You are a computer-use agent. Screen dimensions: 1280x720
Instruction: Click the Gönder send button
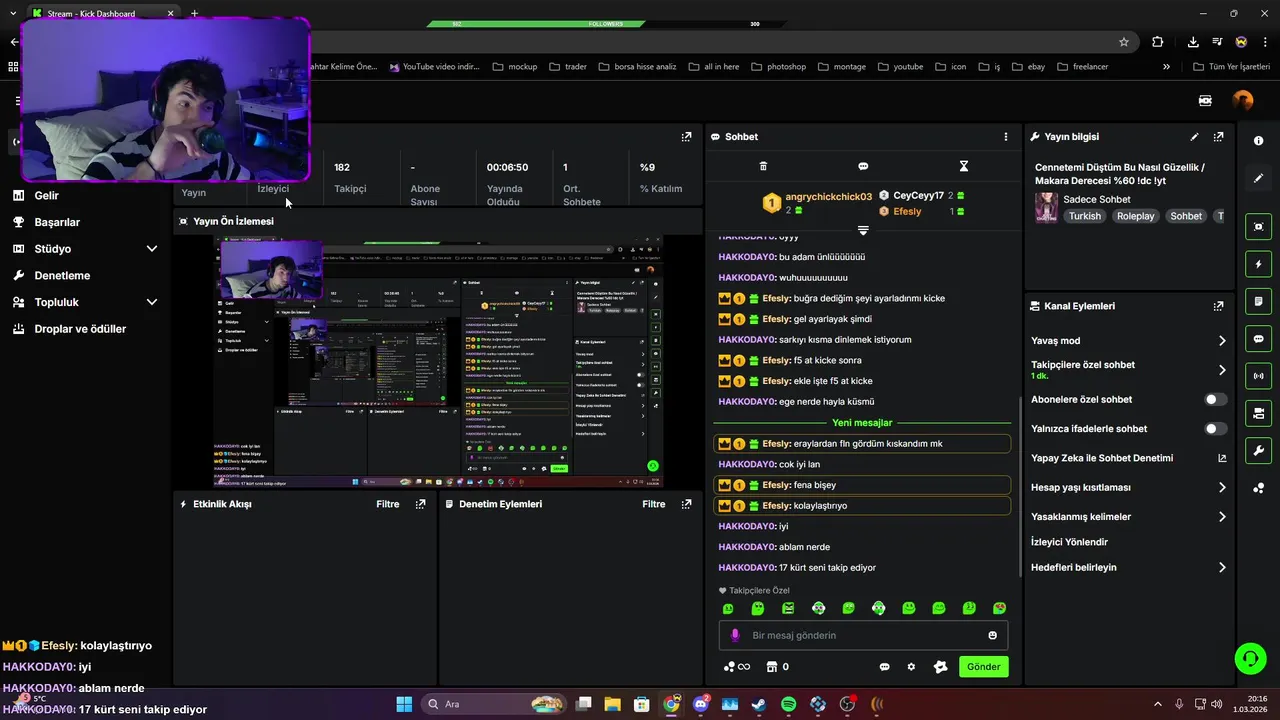click(983, 667)
